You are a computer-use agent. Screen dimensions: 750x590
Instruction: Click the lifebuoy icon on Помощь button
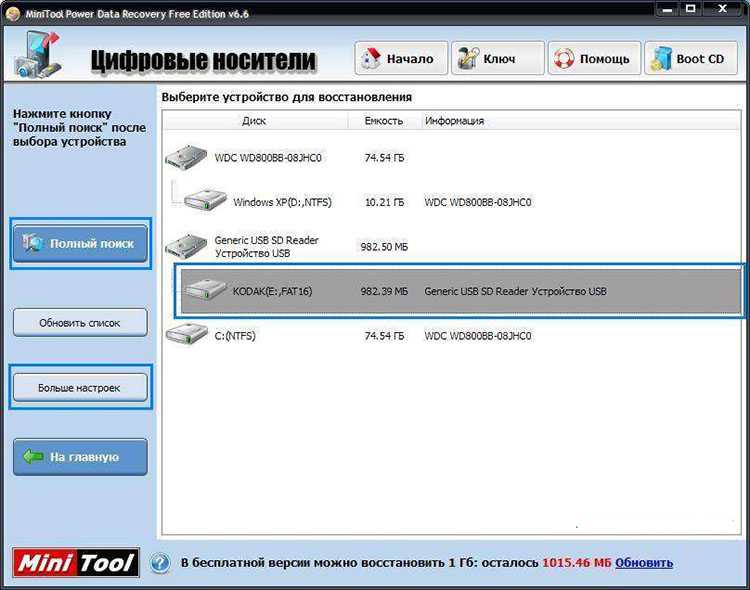564,59
